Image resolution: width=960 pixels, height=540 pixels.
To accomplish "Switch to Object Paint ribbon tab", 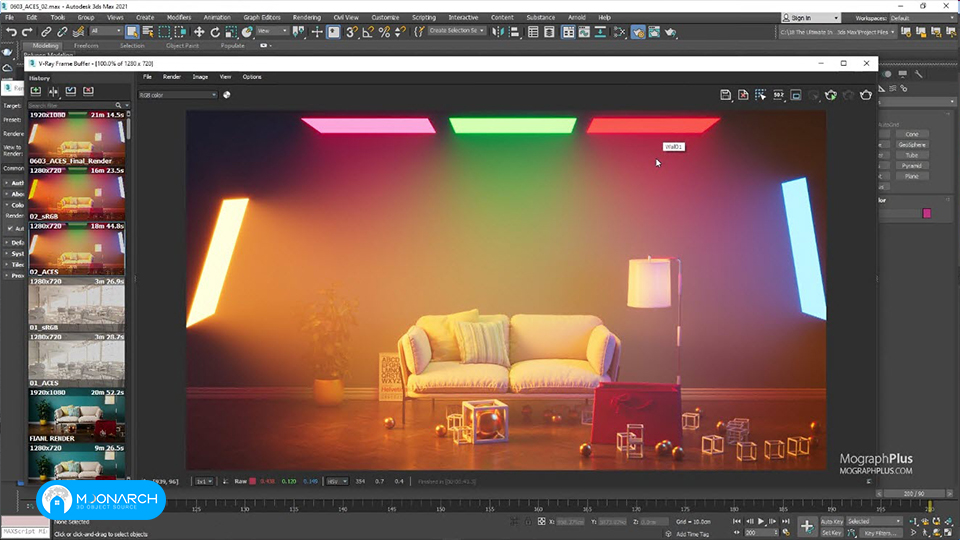I will [182, 46].
